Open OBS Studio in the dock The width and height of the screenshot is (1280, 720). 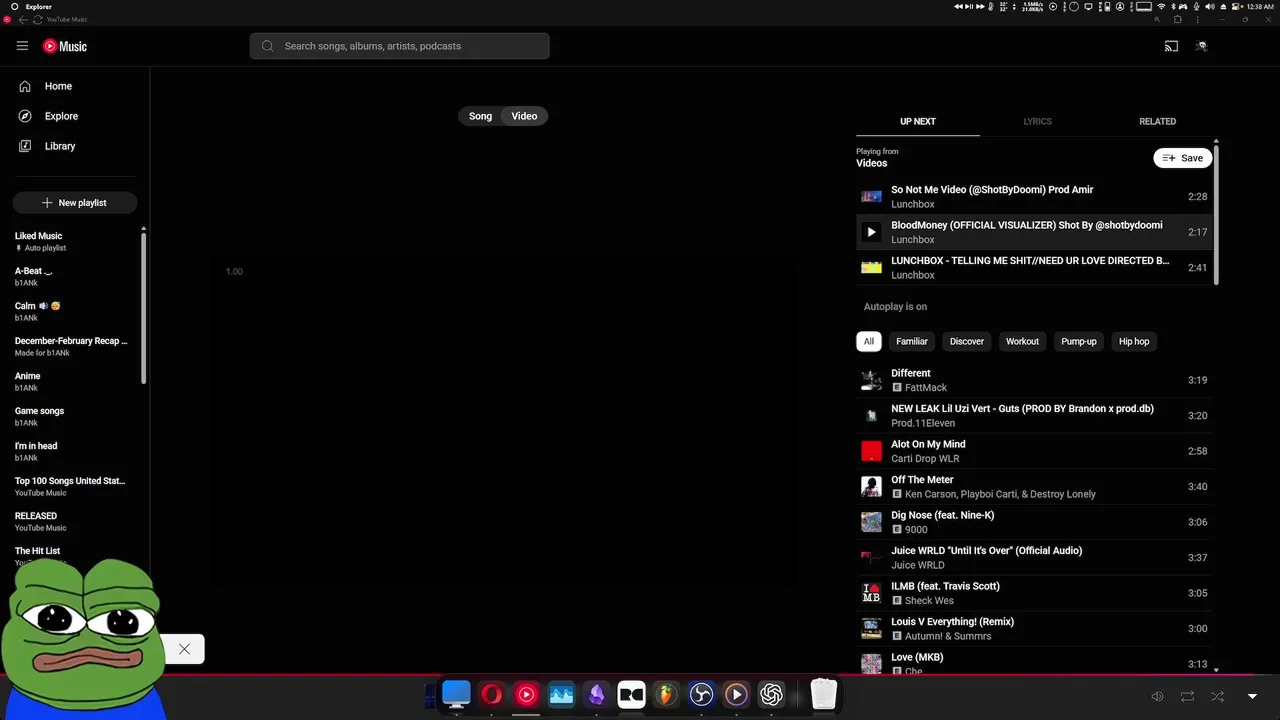[701, 694]
